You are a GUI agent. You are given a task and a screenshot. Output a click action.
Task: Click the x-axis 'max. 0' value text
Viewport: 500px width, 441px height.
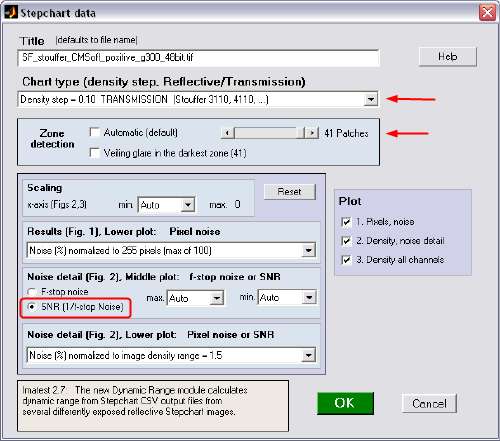(225, 204)
